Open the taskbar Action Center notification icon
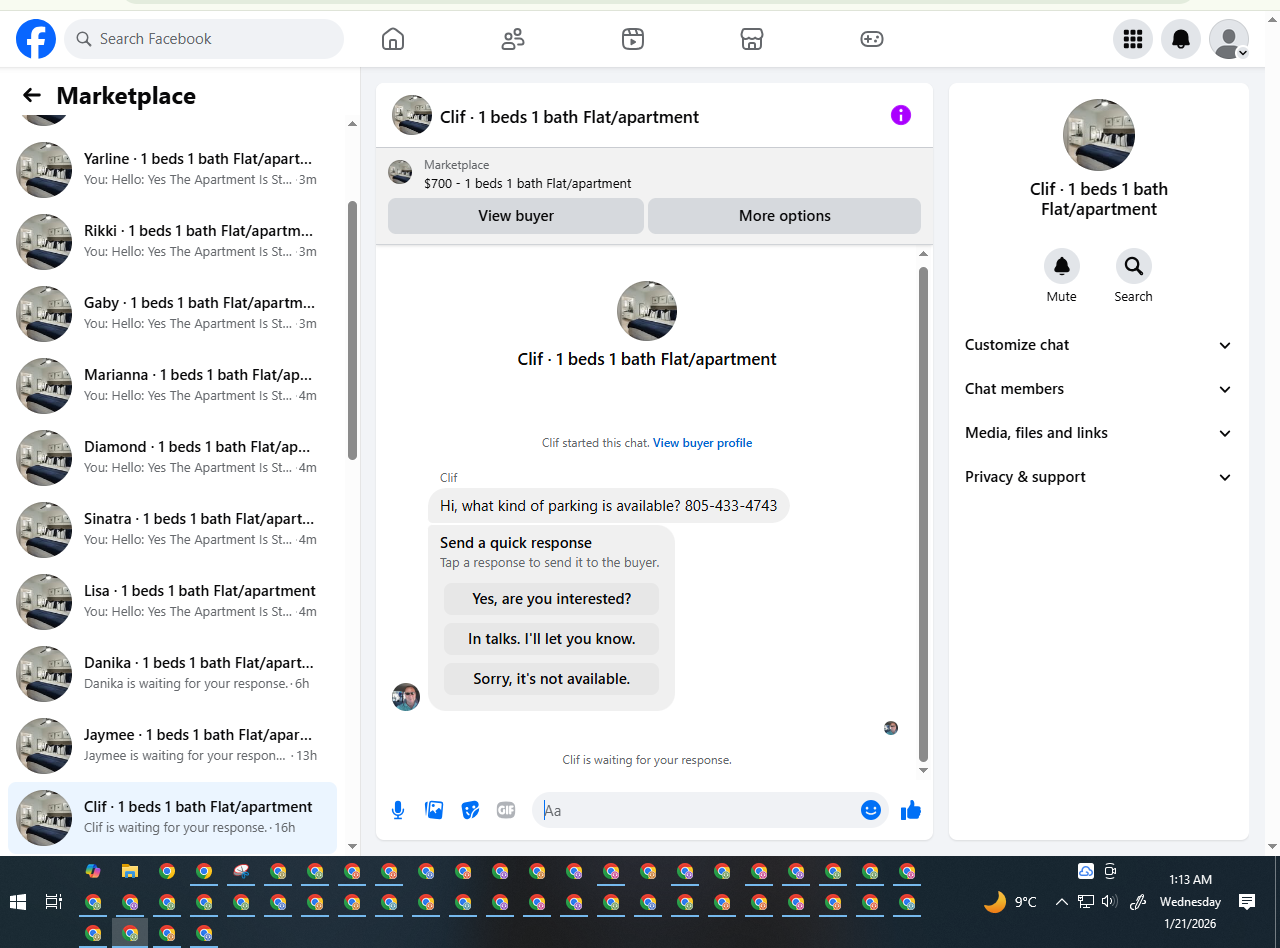1280x948 pixels. [1247, 902]
